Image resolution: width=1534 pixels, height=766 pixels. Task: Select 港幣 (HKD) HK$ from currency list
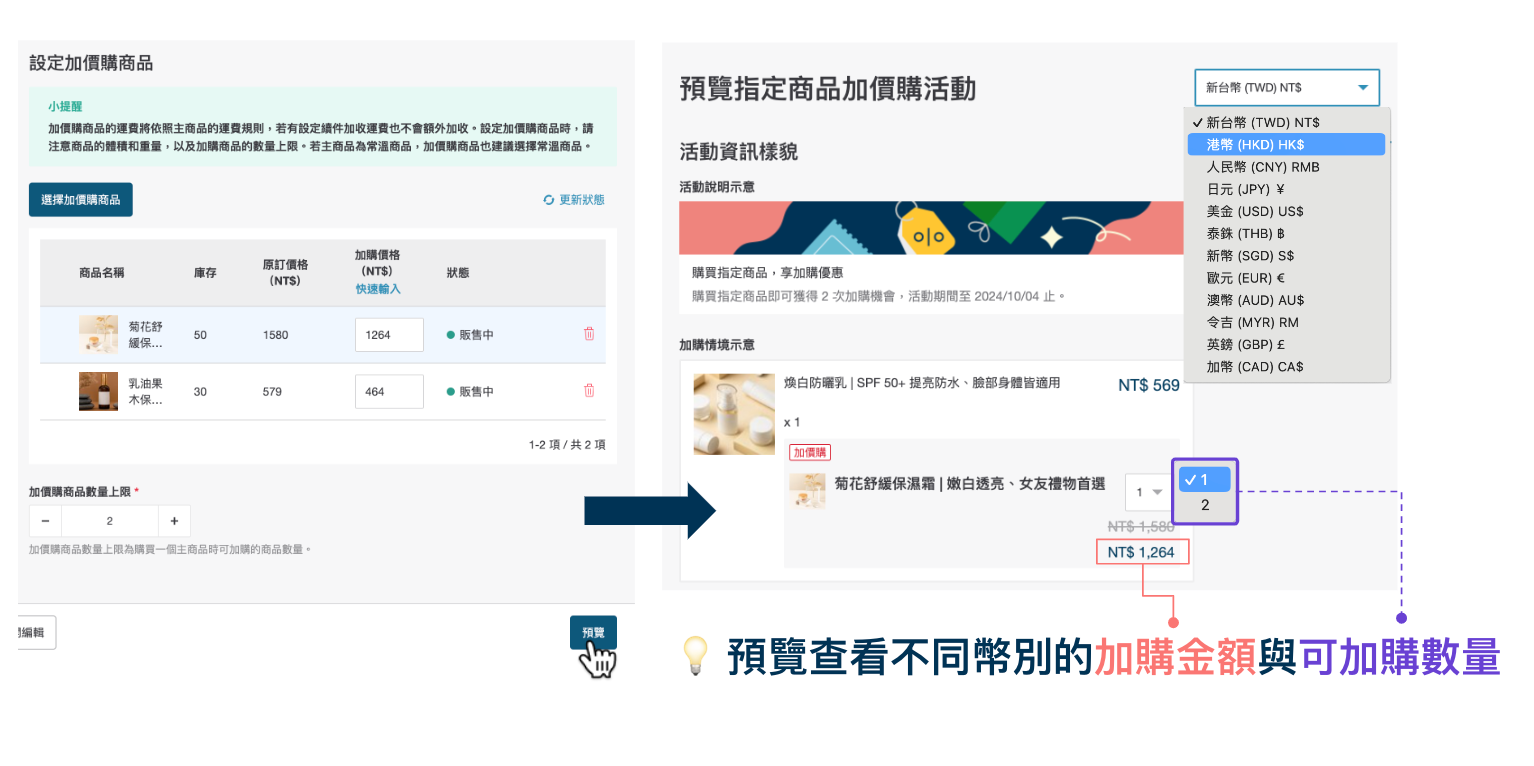tap(1285, 145)
